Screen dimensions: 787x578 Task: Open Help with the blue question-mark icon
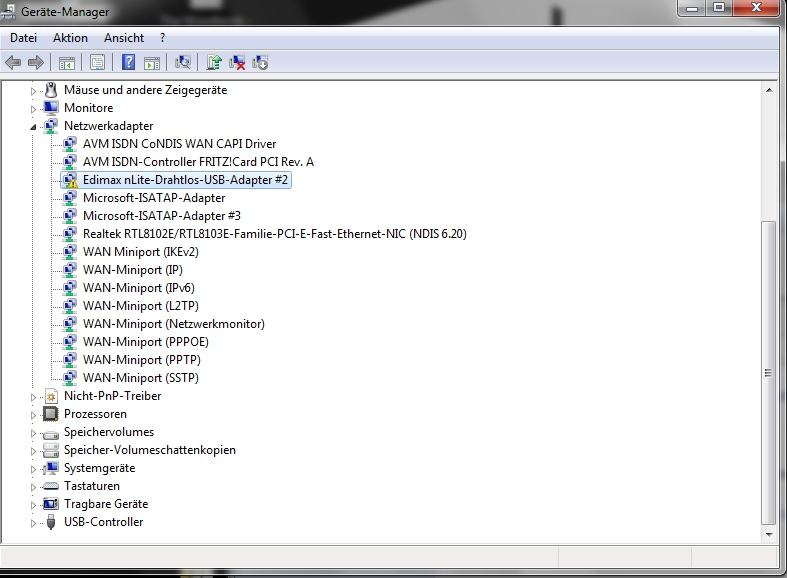[x=128, y=62]
